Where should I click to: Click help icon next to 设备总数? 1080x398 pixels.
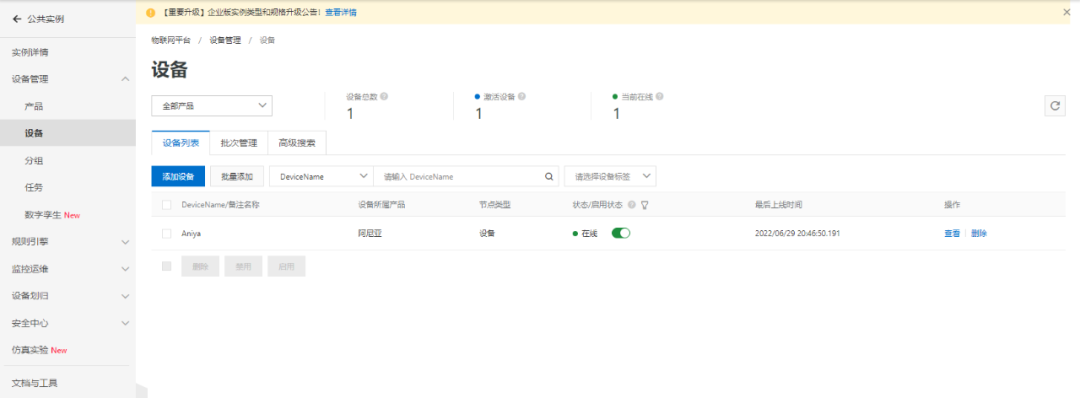tap(384, 96)
